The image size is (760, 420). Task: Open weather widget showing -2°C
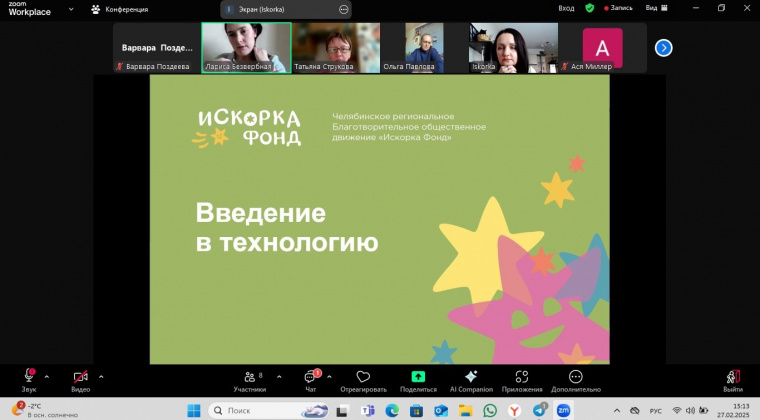pos(44,410)
